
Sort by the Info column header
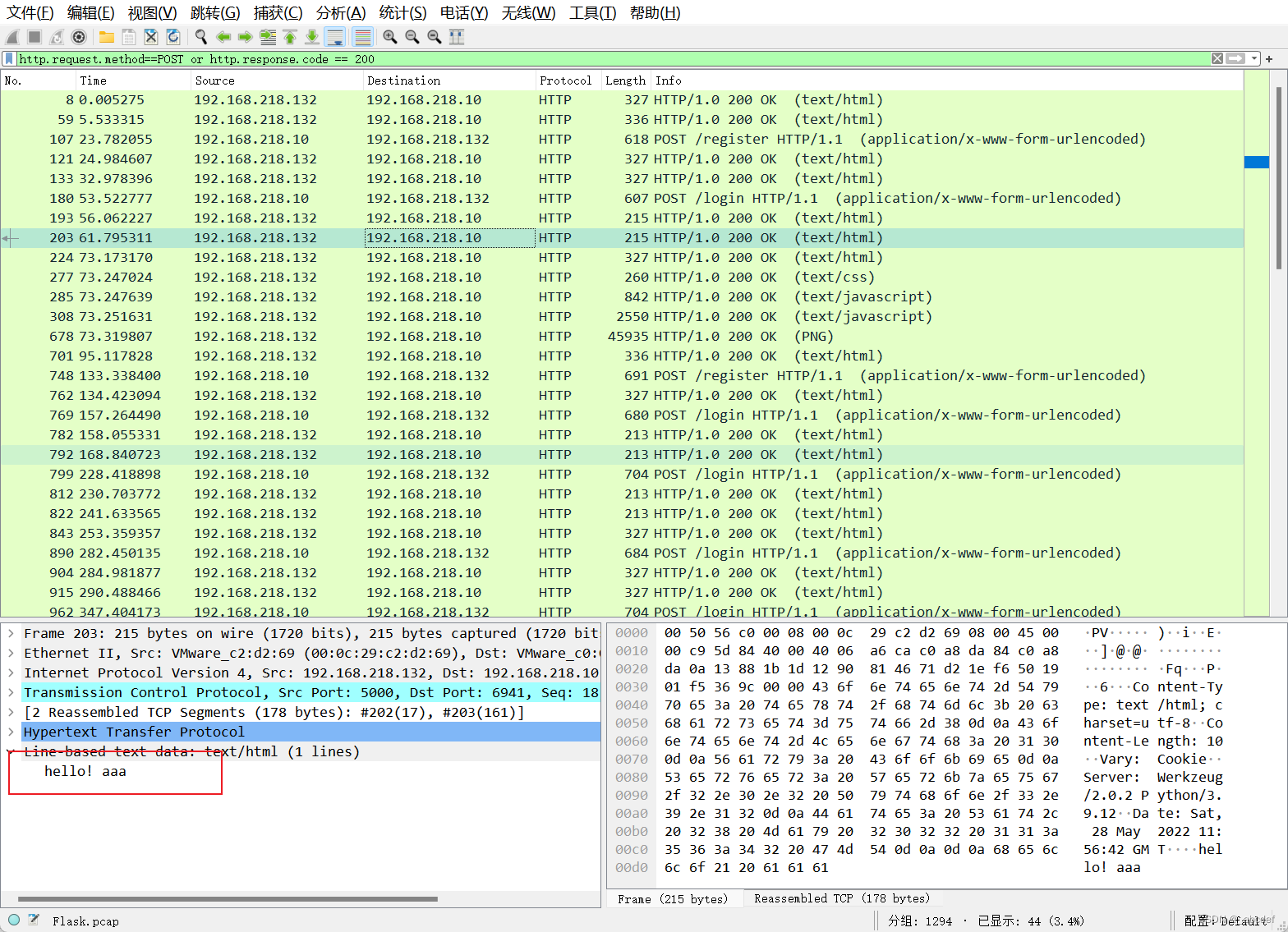pyautogui.click(x=947, y=80)
